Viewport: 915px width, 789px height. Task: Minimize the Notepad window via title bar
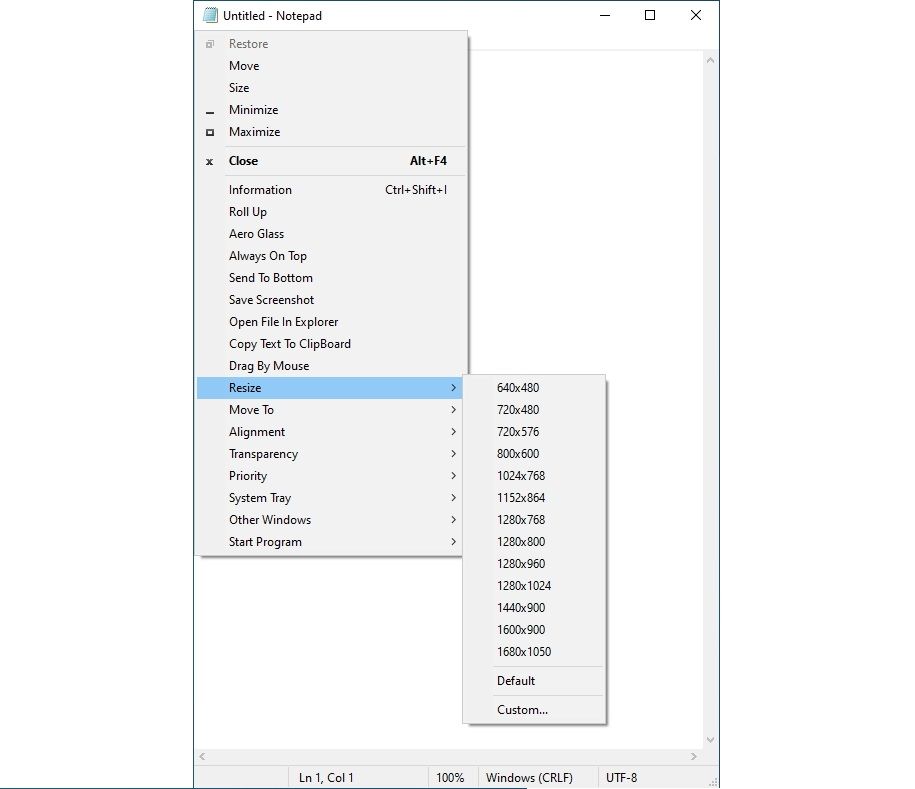(605, 15)
